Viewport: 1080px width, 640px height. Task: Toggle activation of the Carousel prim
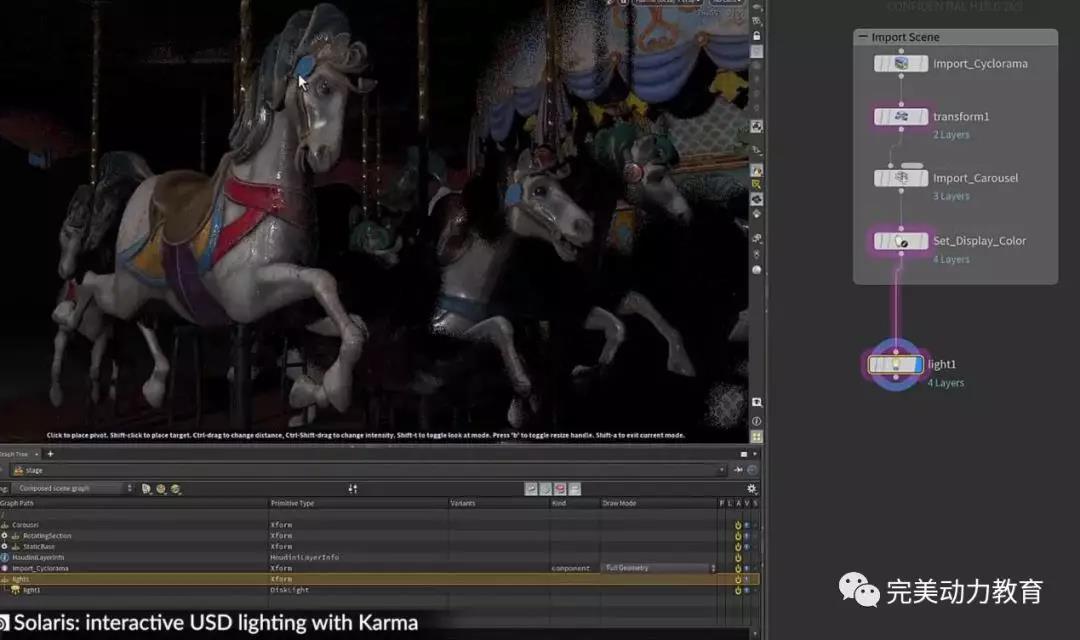738,525
